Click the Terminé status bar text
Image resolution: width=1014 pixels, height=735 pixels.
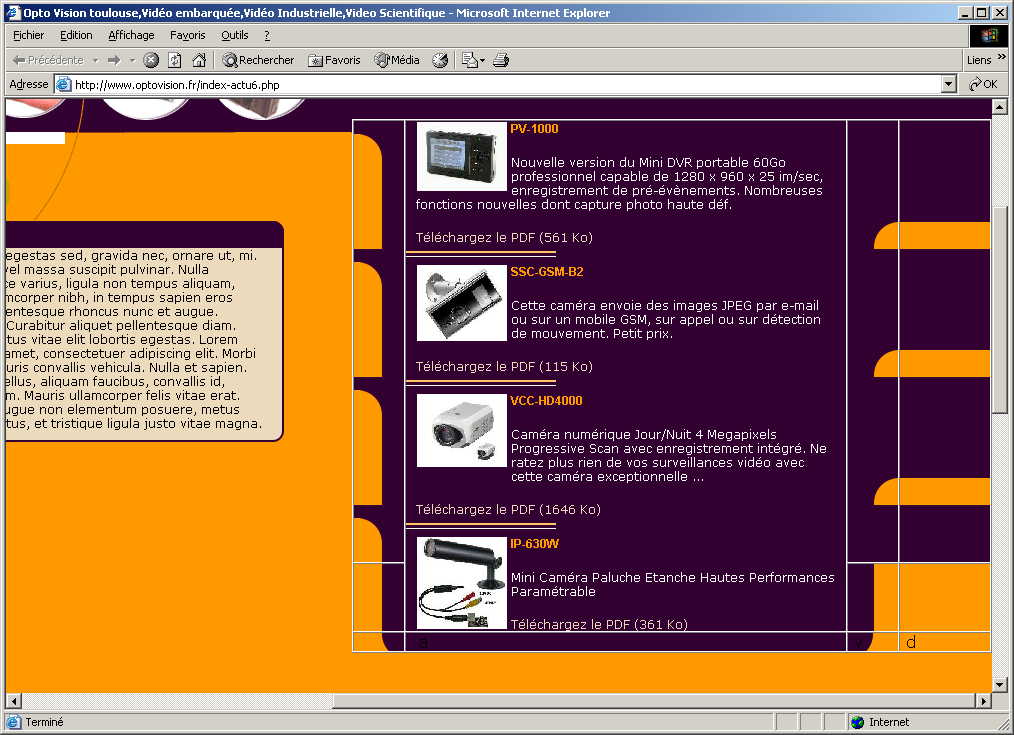(x=44, y=722)
